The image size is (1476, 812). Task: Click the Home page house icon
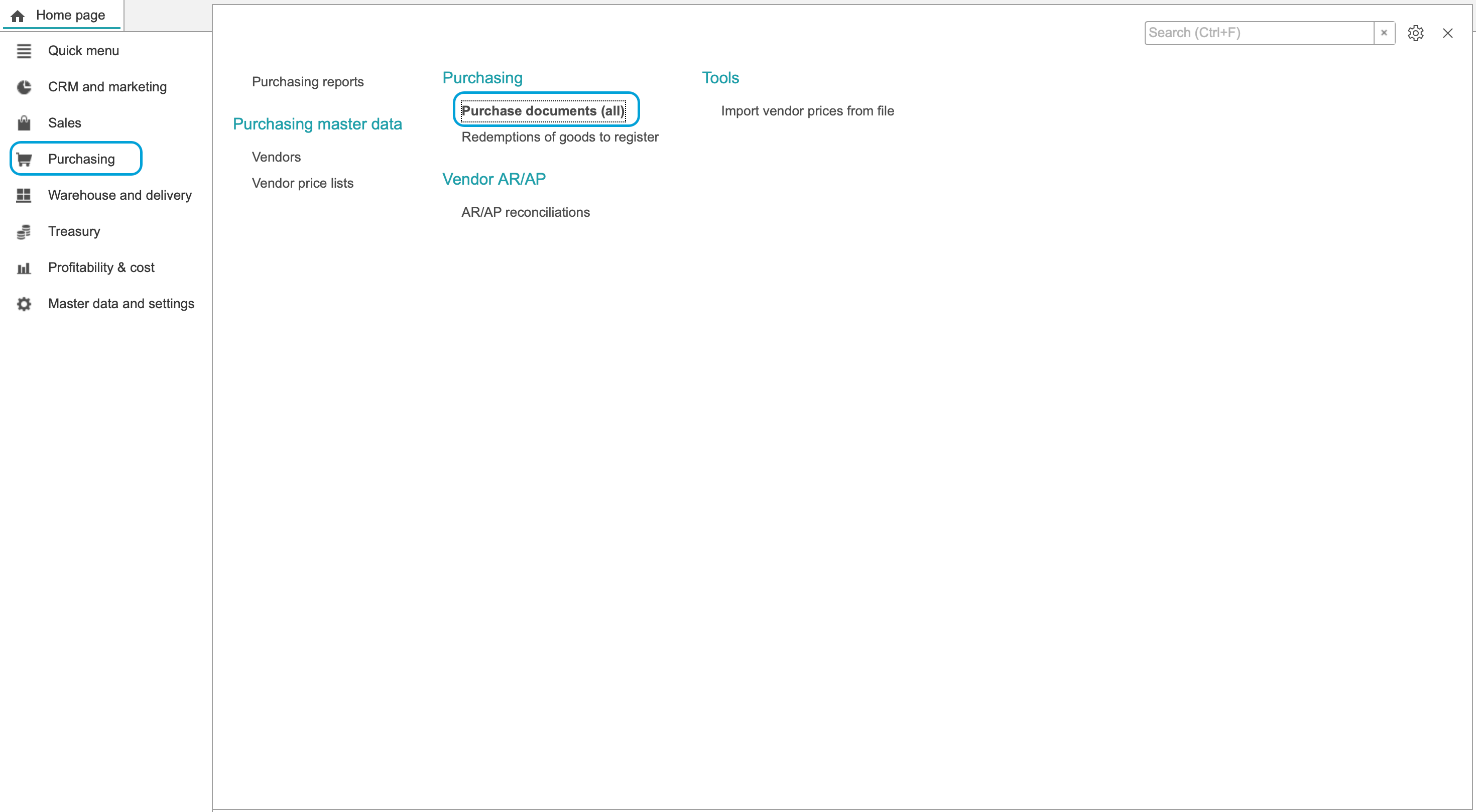[18, 16]
